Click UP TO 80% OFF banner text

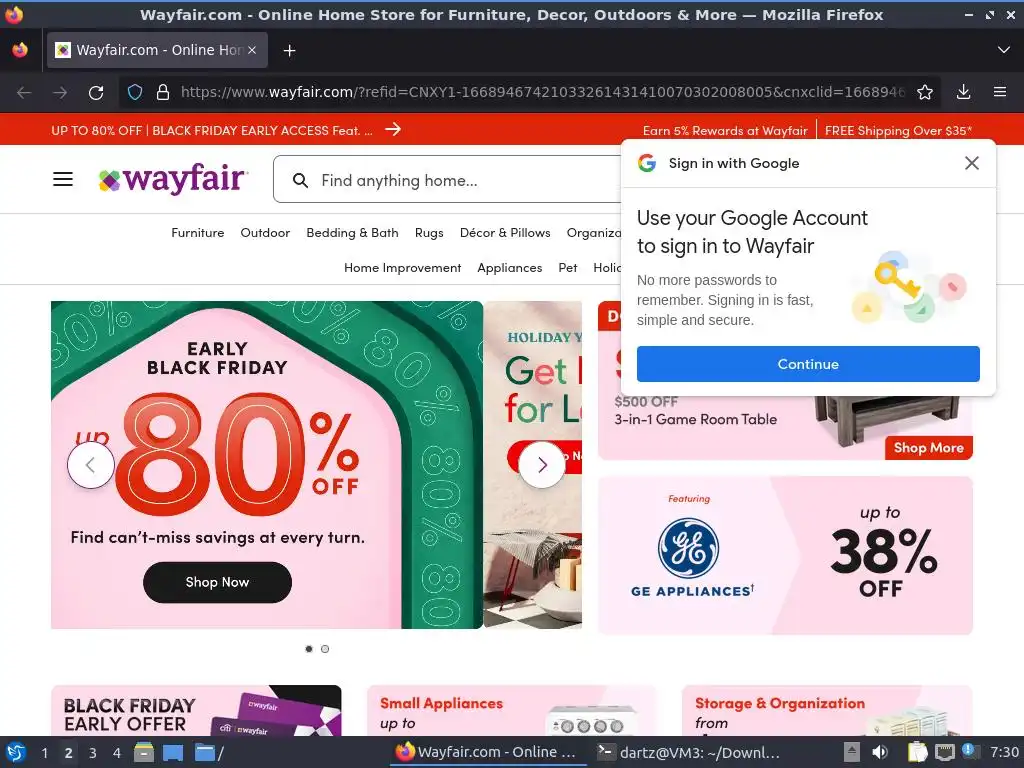[x=212, y=131]
